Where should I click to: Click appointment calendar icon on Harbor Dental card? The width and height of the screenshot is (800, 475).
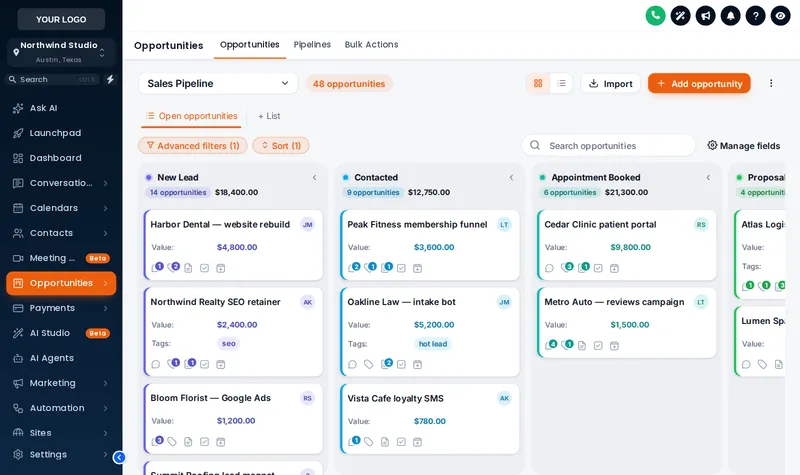pyautogui.click(x=220, y=268)
